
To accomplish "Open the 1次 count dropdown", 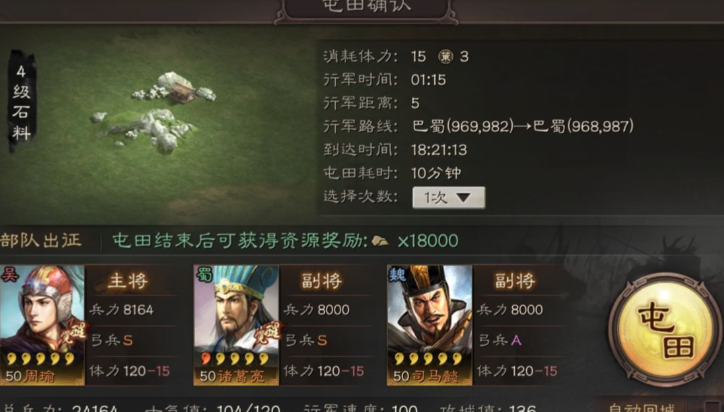I will 448,198.
